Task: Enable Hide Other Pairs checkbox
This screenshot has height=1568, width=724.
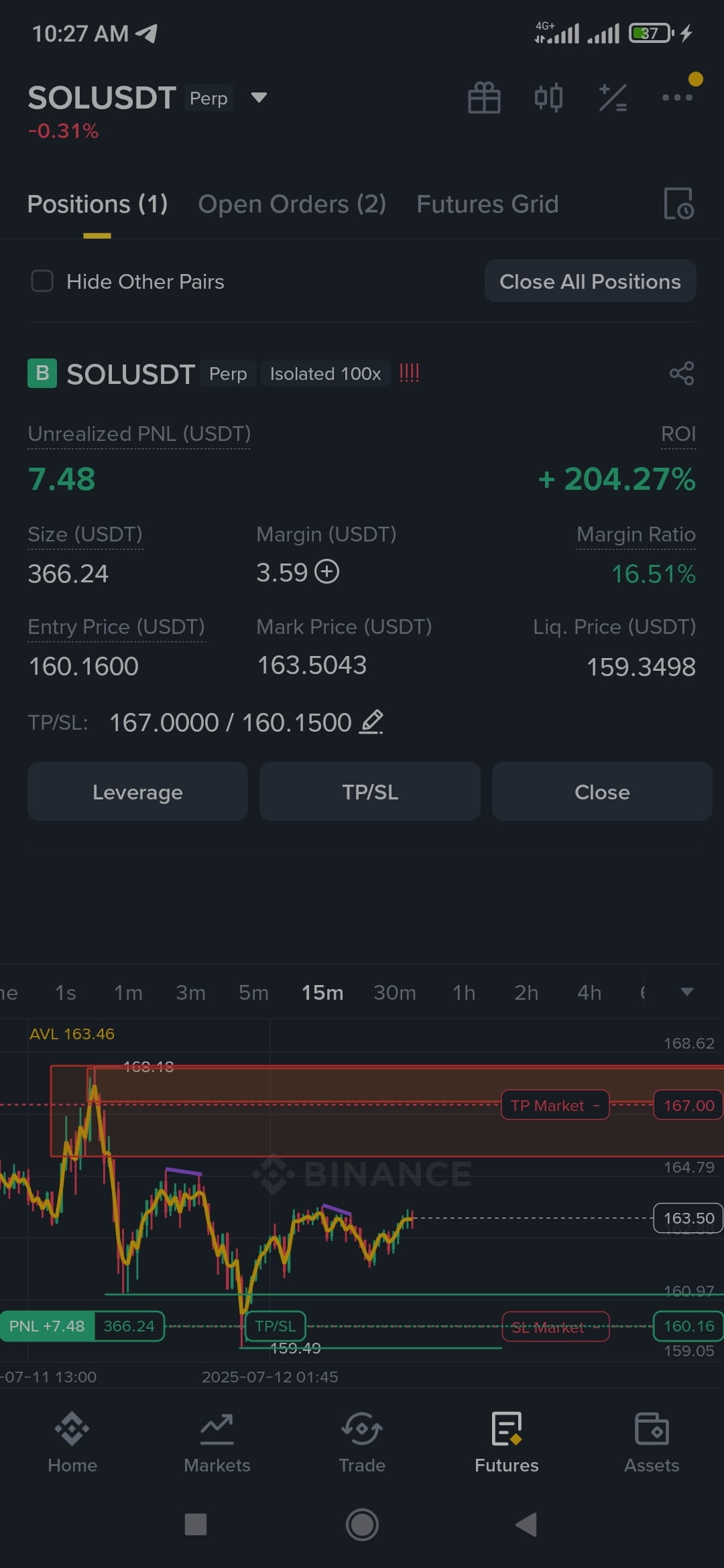Action: tap(42, 281)
